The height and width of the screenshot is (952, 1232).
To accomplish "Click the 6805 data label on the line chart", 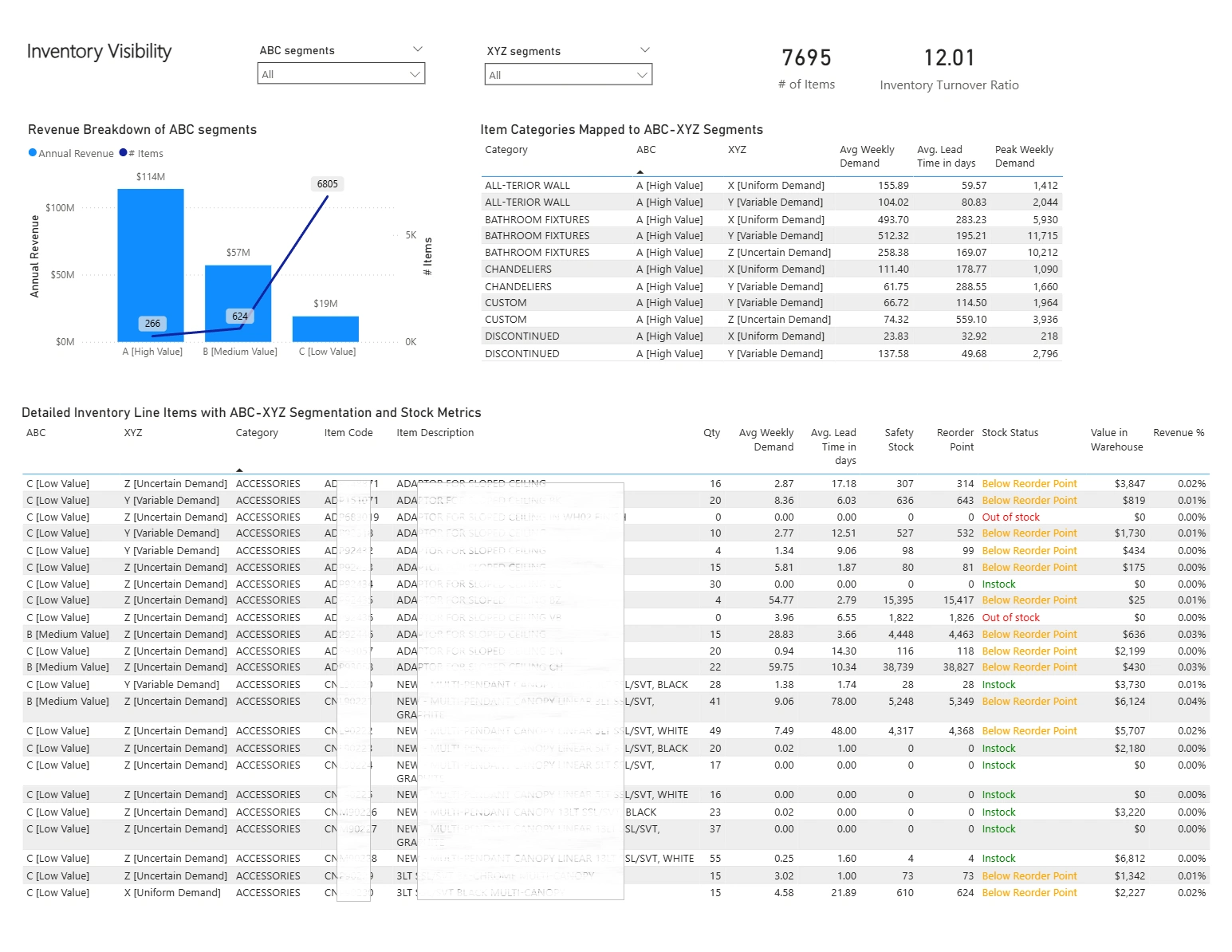I will coord(326,183).
